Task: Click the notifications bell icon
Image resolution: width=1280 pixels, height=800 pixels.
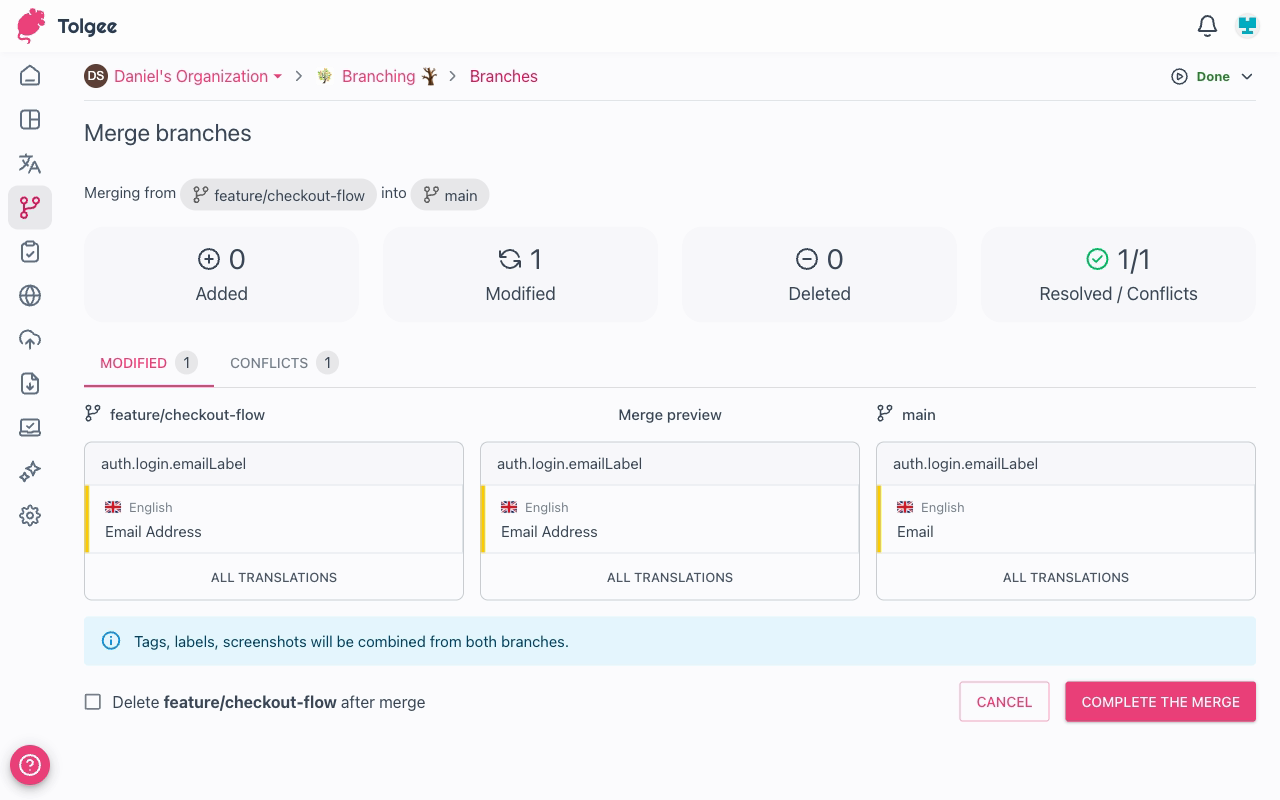Action: 1207,26
